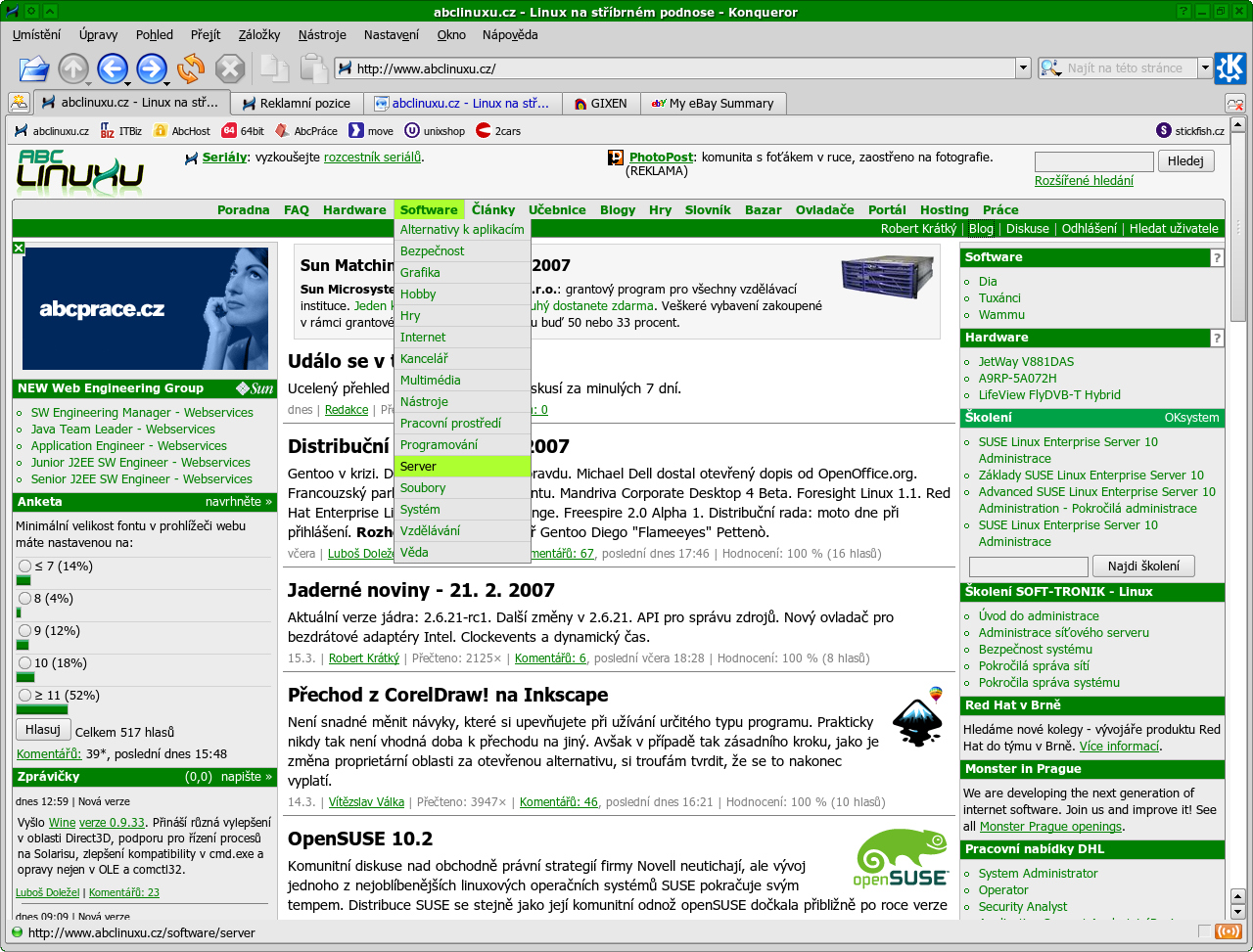The height and width of the screenshot is (952, 1253).
Task: Click the search provider magnifier icon
Action: tap(1050, 68)
